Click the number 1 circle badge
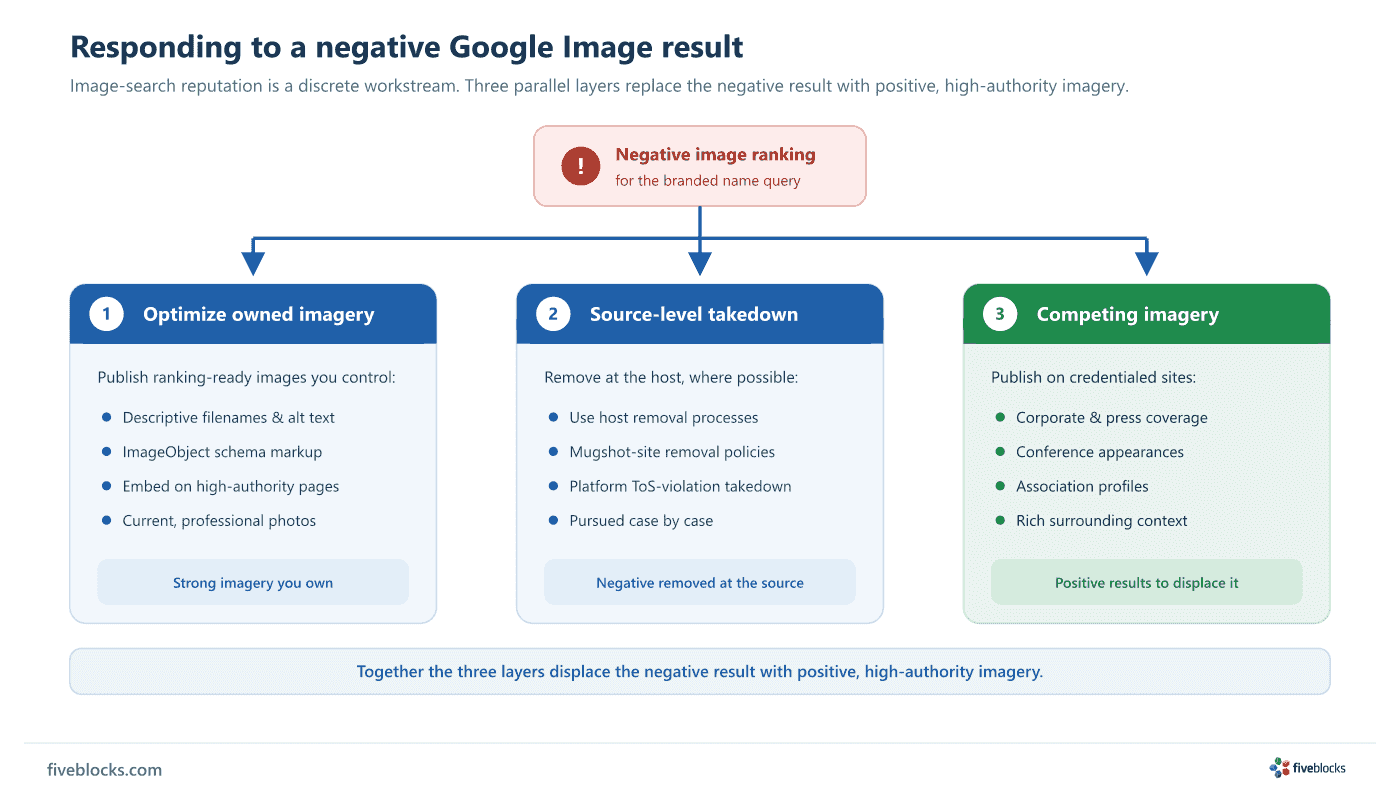The height and width of the screenshot is (802, 1400). (x=106, y=314)
